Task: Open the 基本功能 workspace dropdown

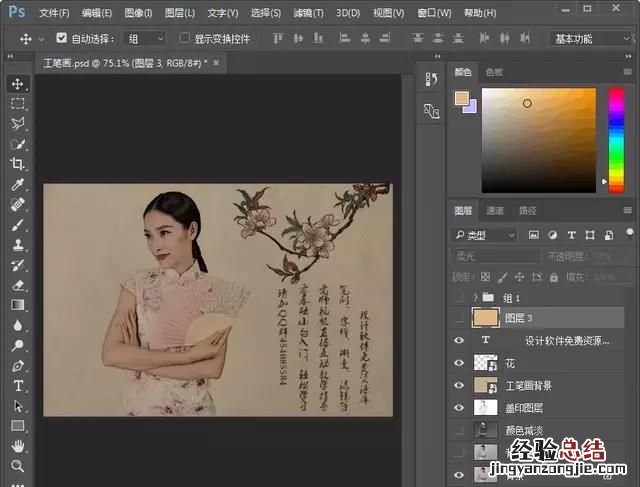Action: tap(588, 38)
